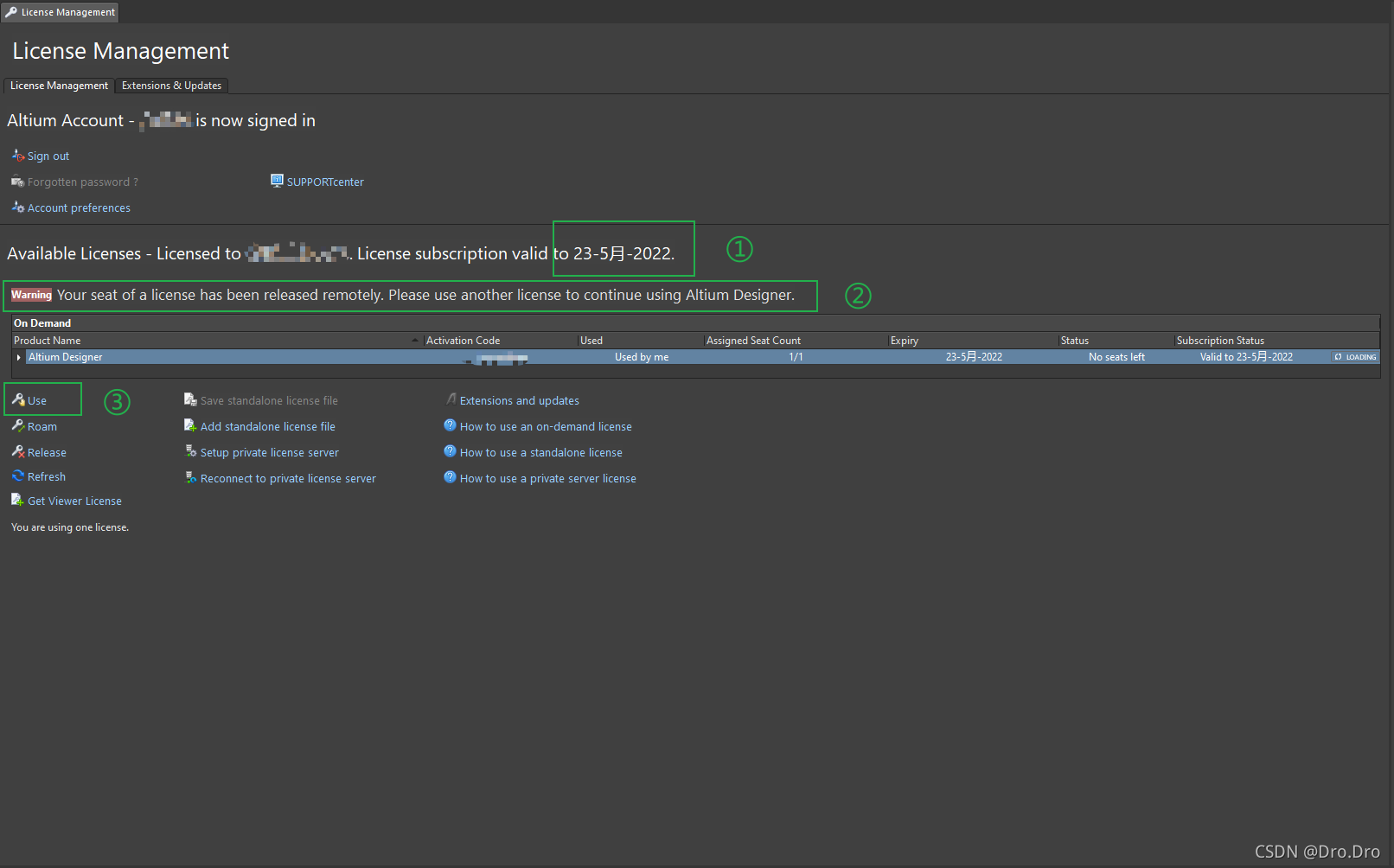Open the Extensions and updates link
1394x868 pixels.
(520, 400)
